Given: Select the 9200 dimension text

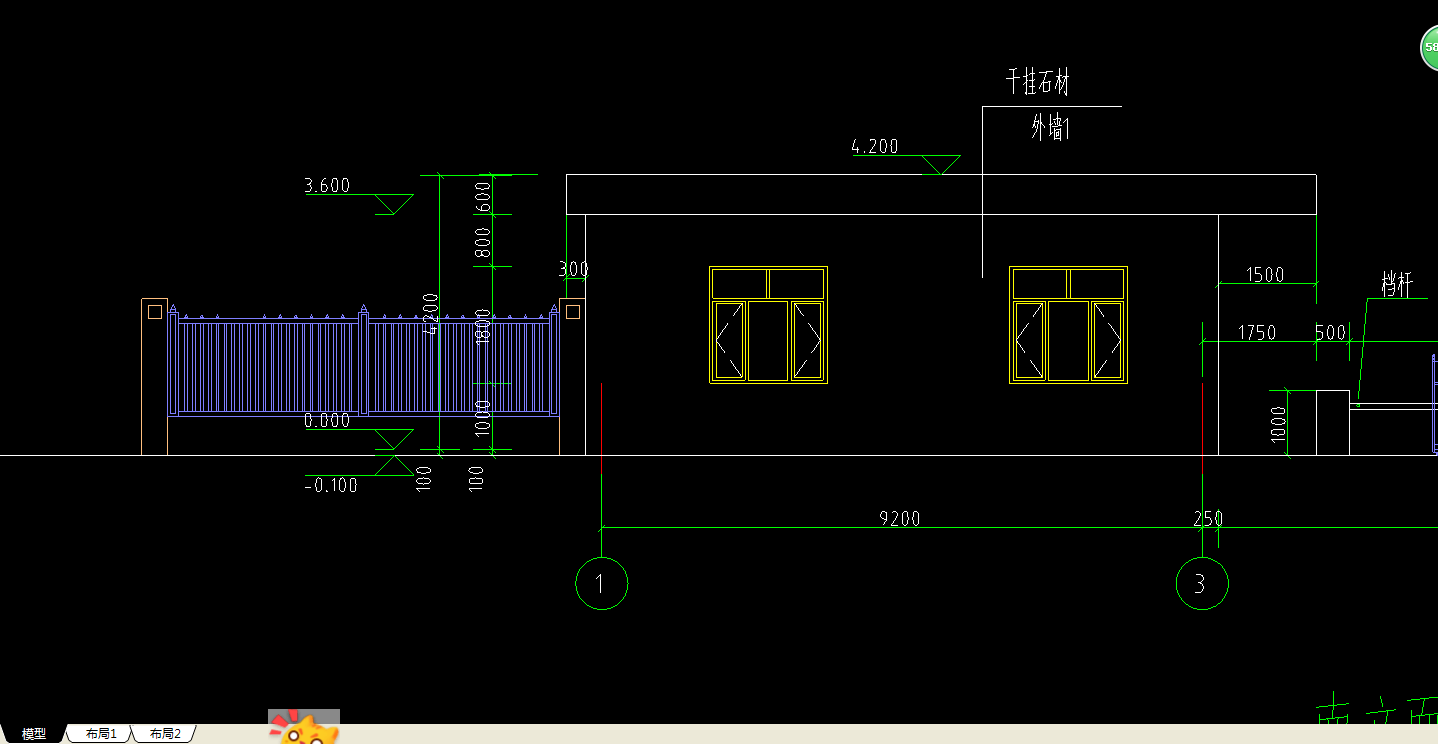Looking at the screenshot, I should (900, 518).
